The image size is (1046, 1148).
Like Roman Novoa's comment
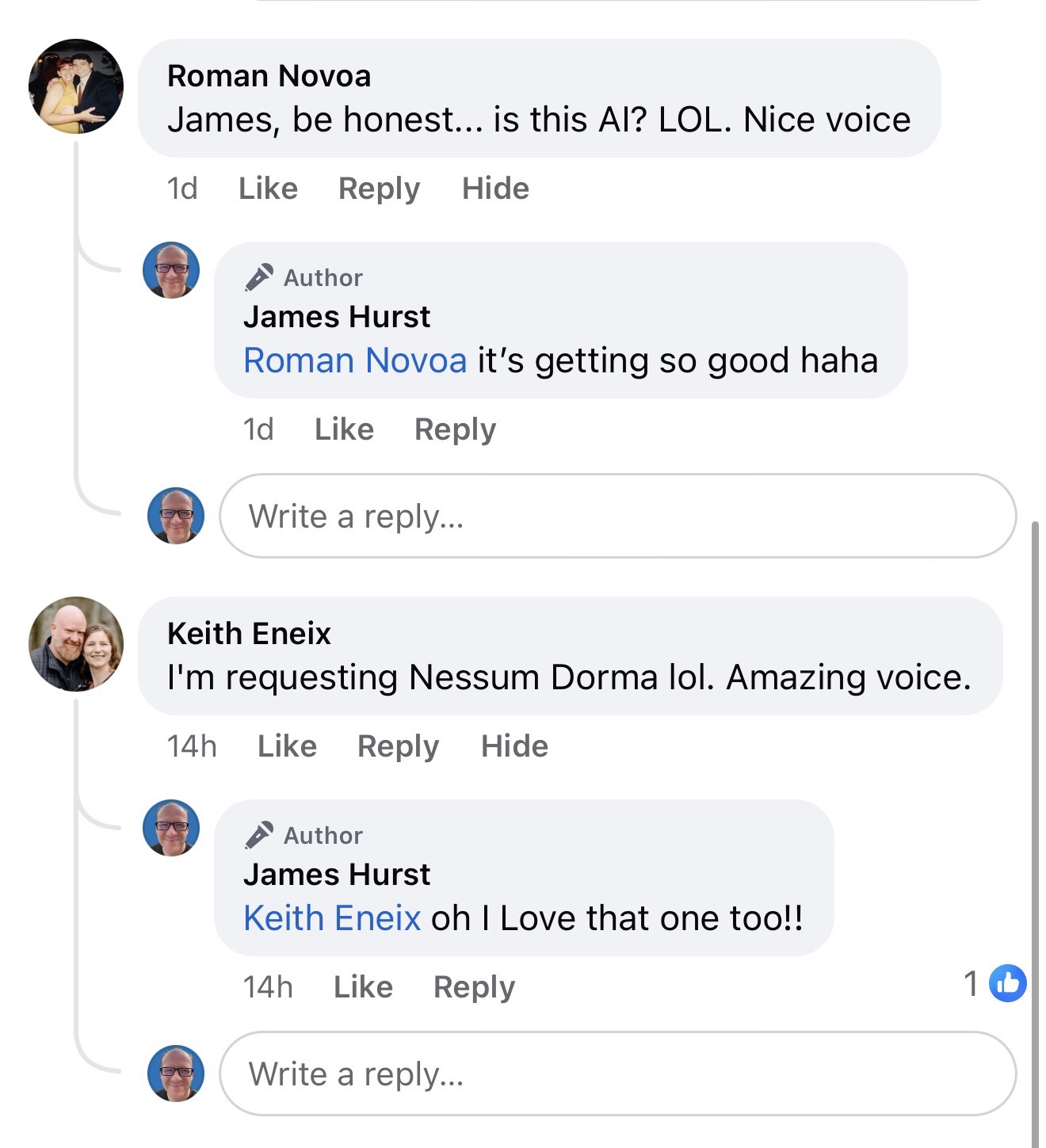[268, 189]
